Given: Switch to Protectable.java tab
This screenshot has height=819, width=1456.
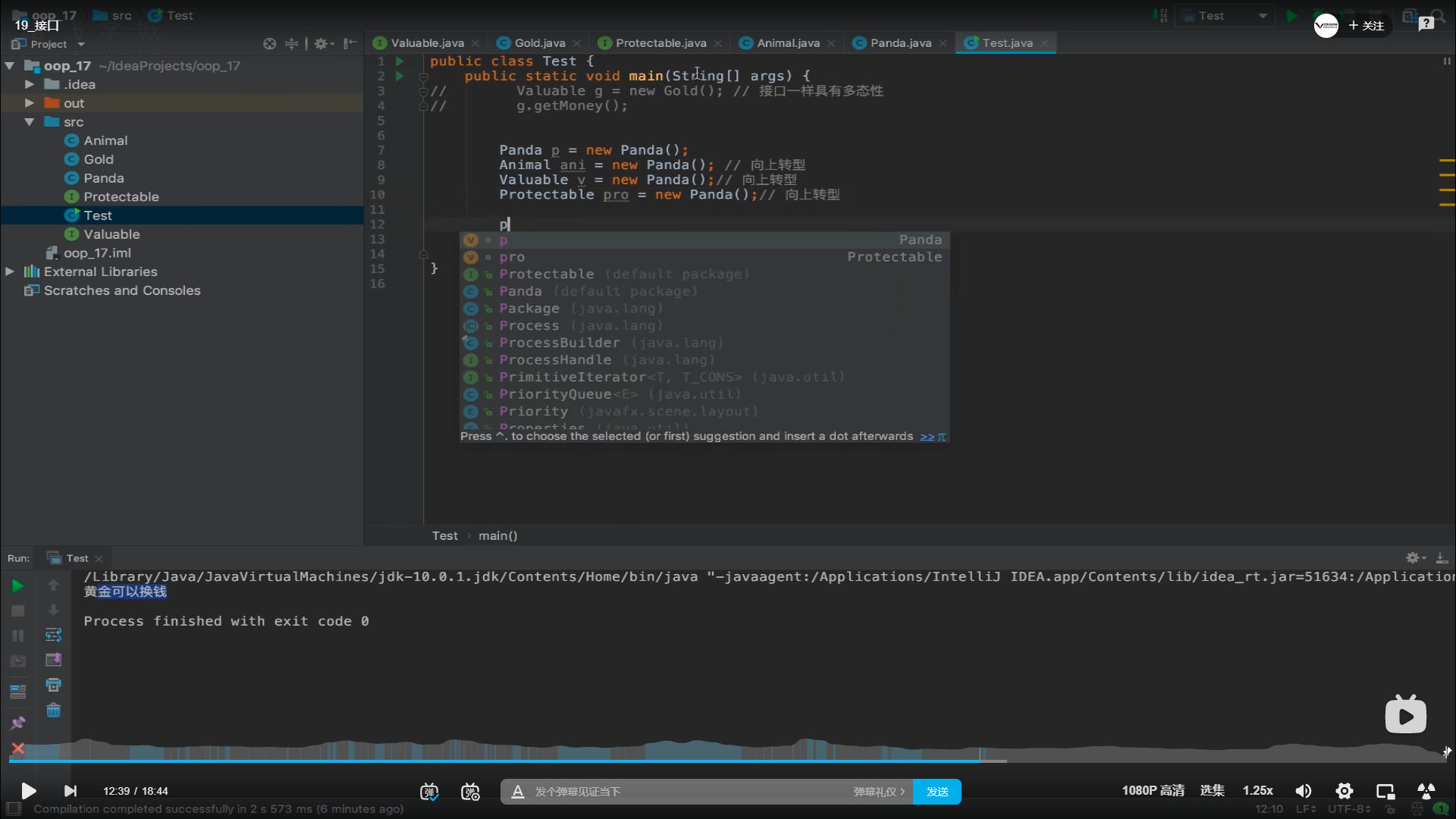Looking at the screenshot, I should 660,43.
